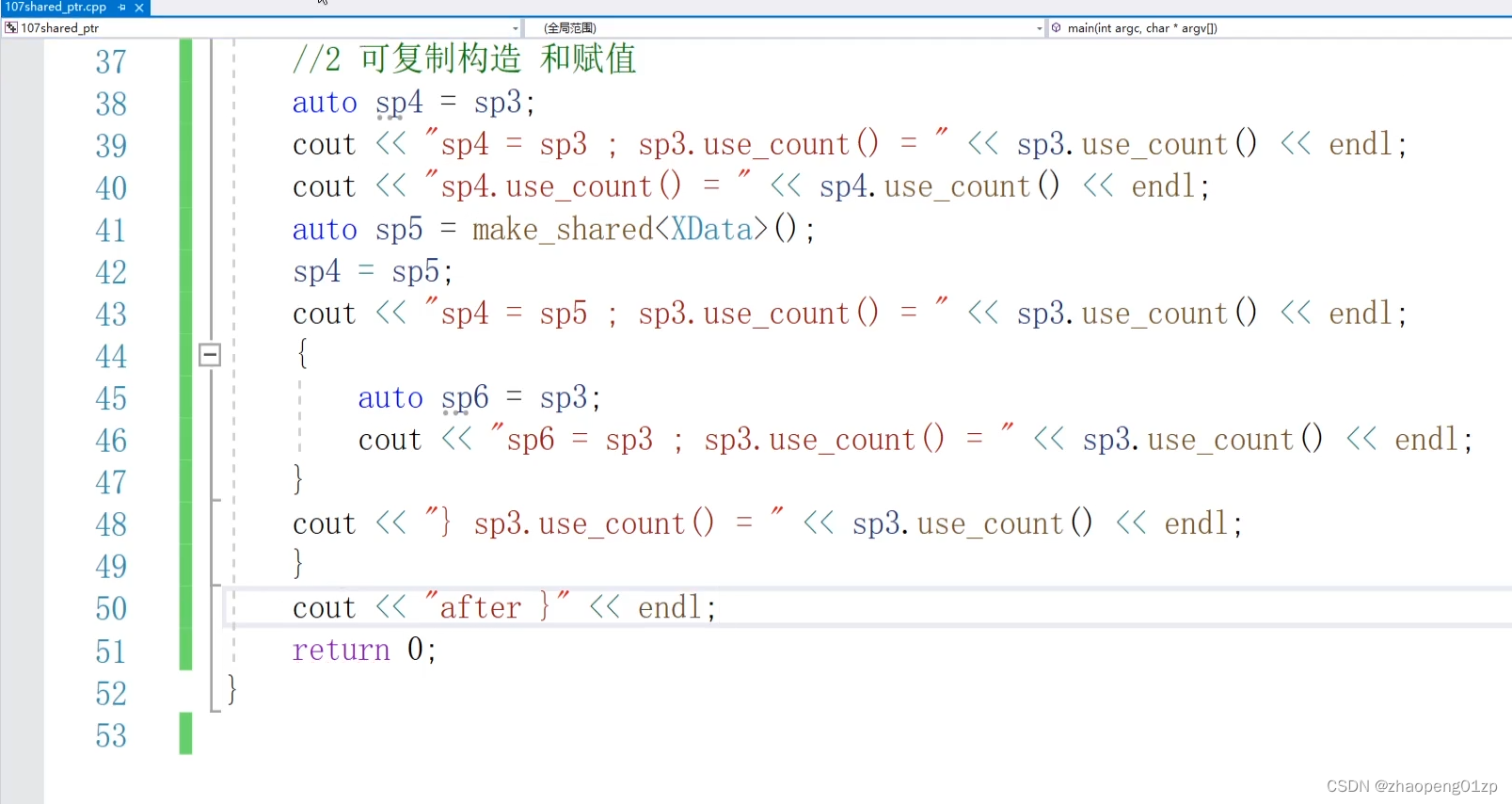The width and height of the screenshot is (1512, 804).
Task: Click the closing brace on line 52
Action: pyautogui.click(x=231, y=690)
